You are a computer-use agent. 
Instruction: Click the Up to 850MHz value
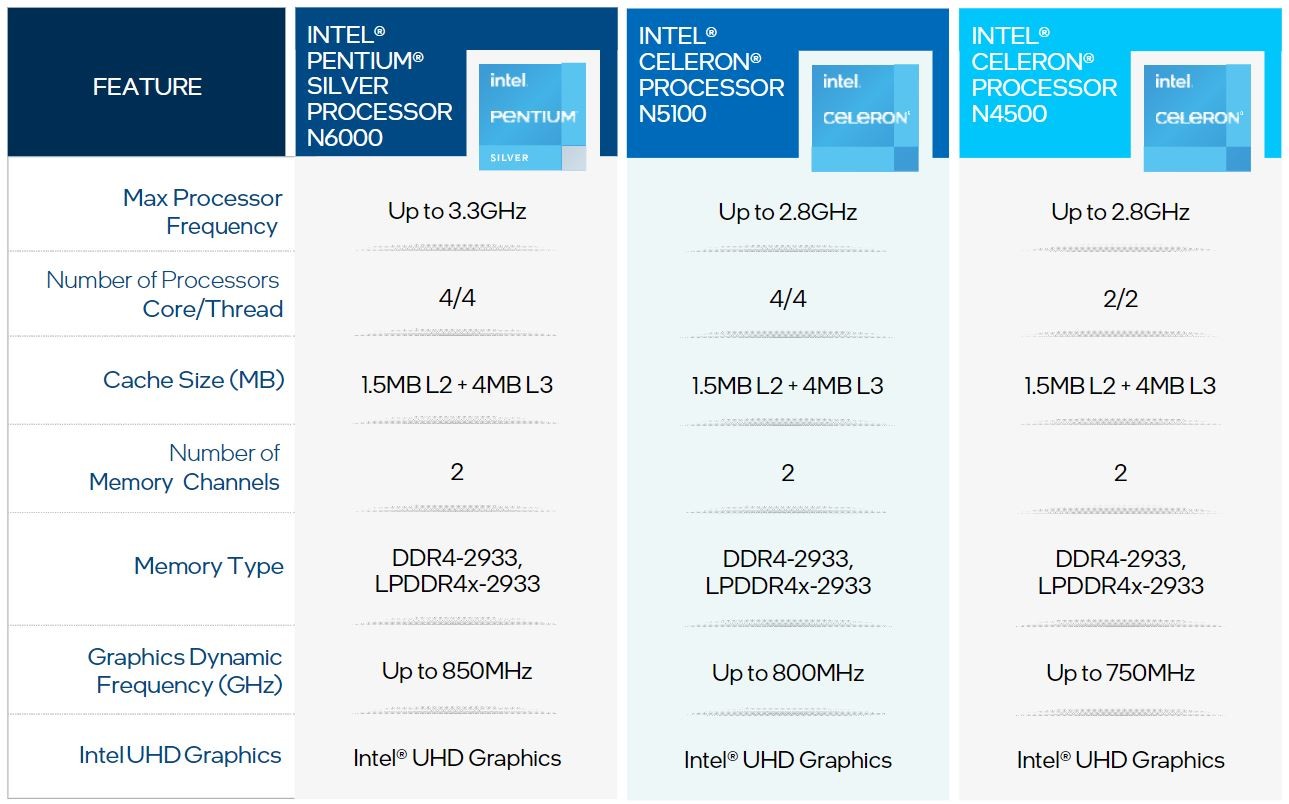tap(457, 671)
